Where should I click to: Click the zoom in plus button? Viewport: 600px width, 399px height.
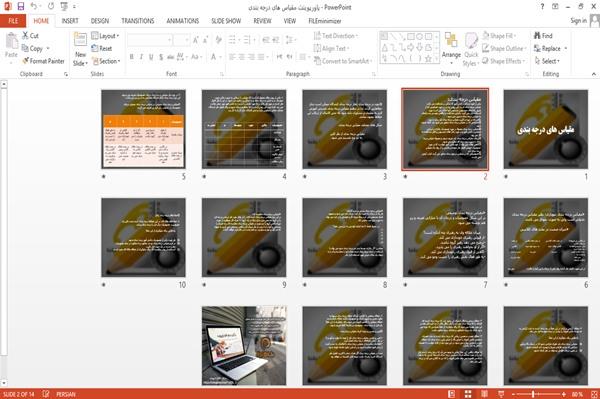pyautogui.click(x=563, y=394)
